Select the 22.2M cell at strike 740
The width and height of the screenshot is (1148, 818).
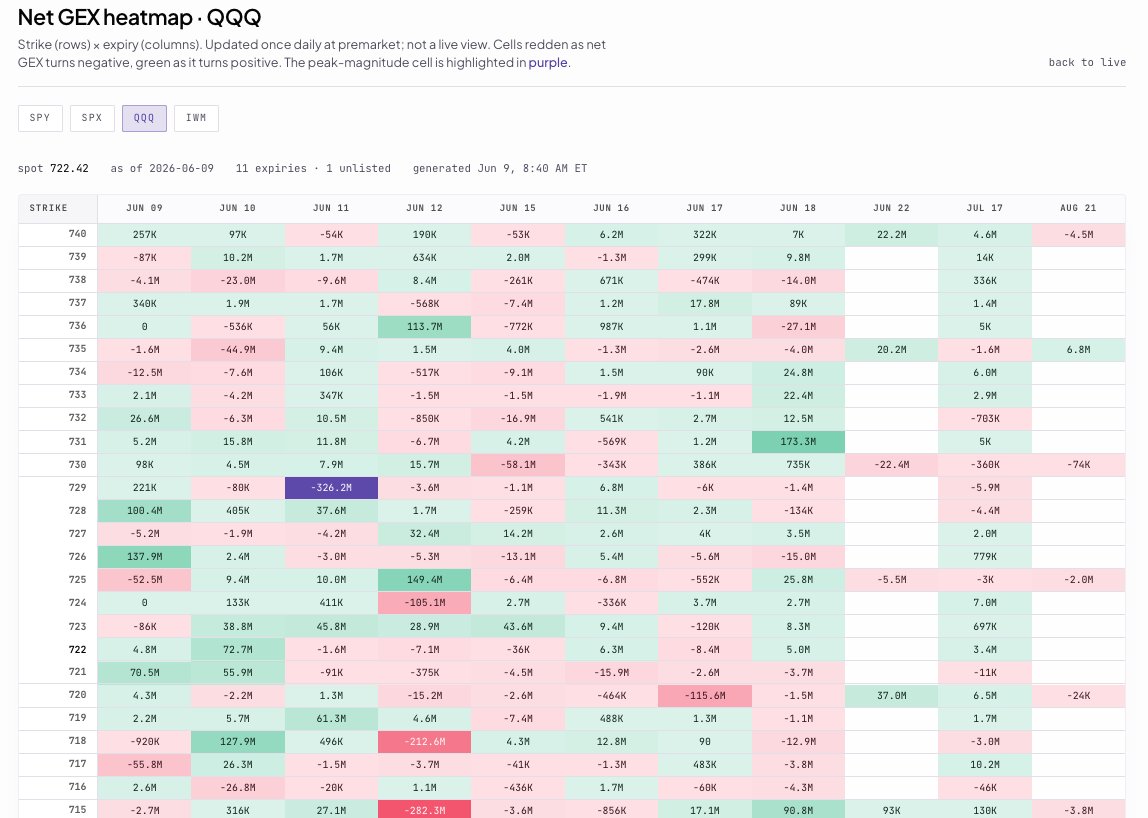[x=892, y=234]
